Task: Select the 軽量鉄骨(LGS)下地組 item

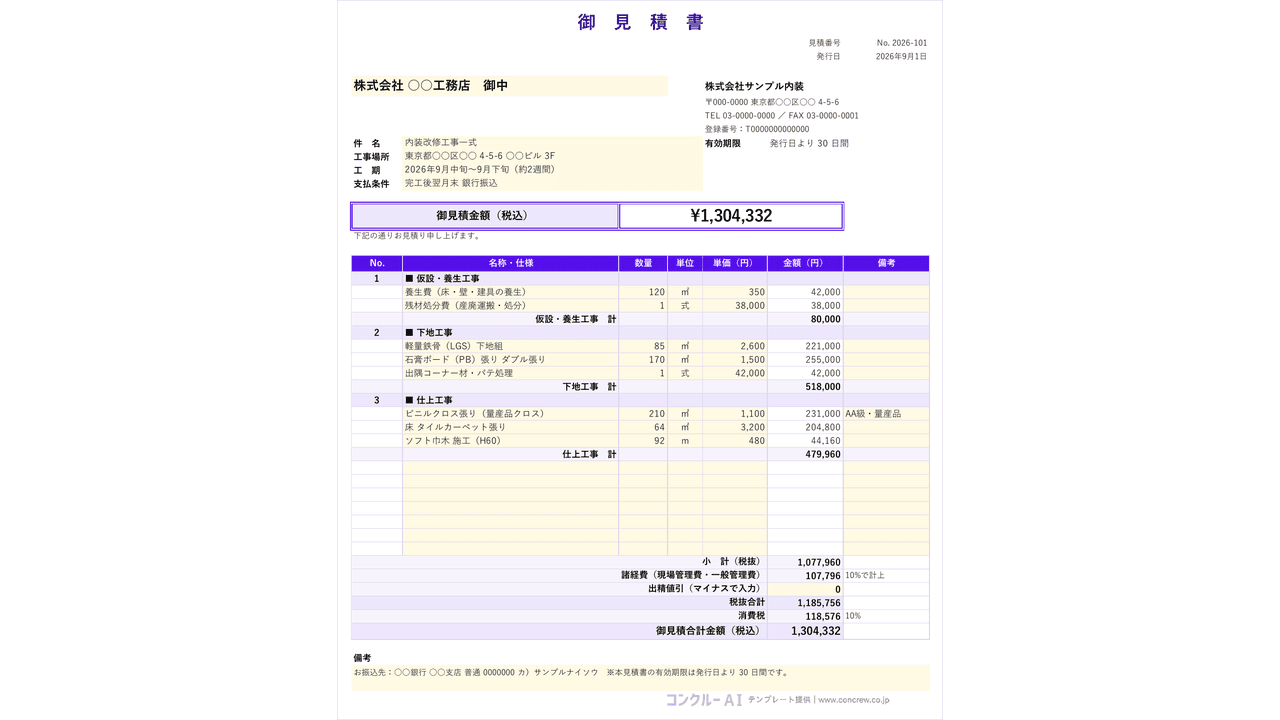Action: coord(511,346)
